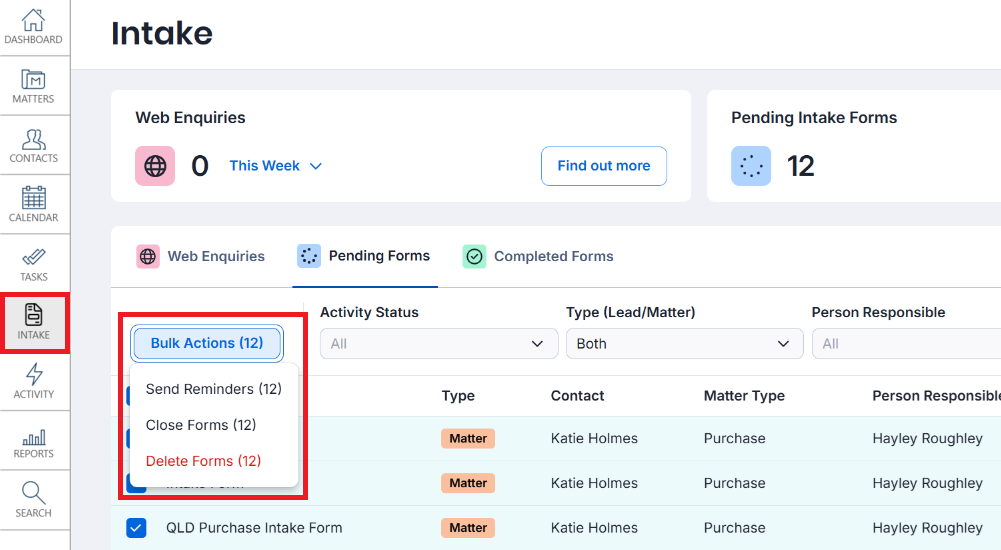Select Close Forms (12) menu option
This screenshot has height=550, width=1001.
201,425
